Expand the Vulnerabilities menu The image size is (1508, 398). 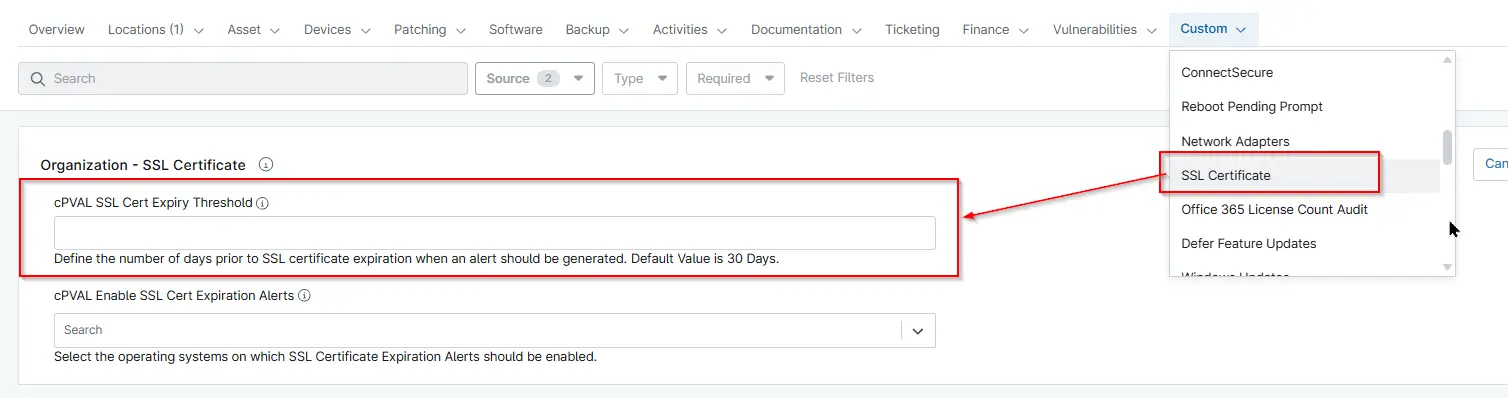coord(1105,29)
